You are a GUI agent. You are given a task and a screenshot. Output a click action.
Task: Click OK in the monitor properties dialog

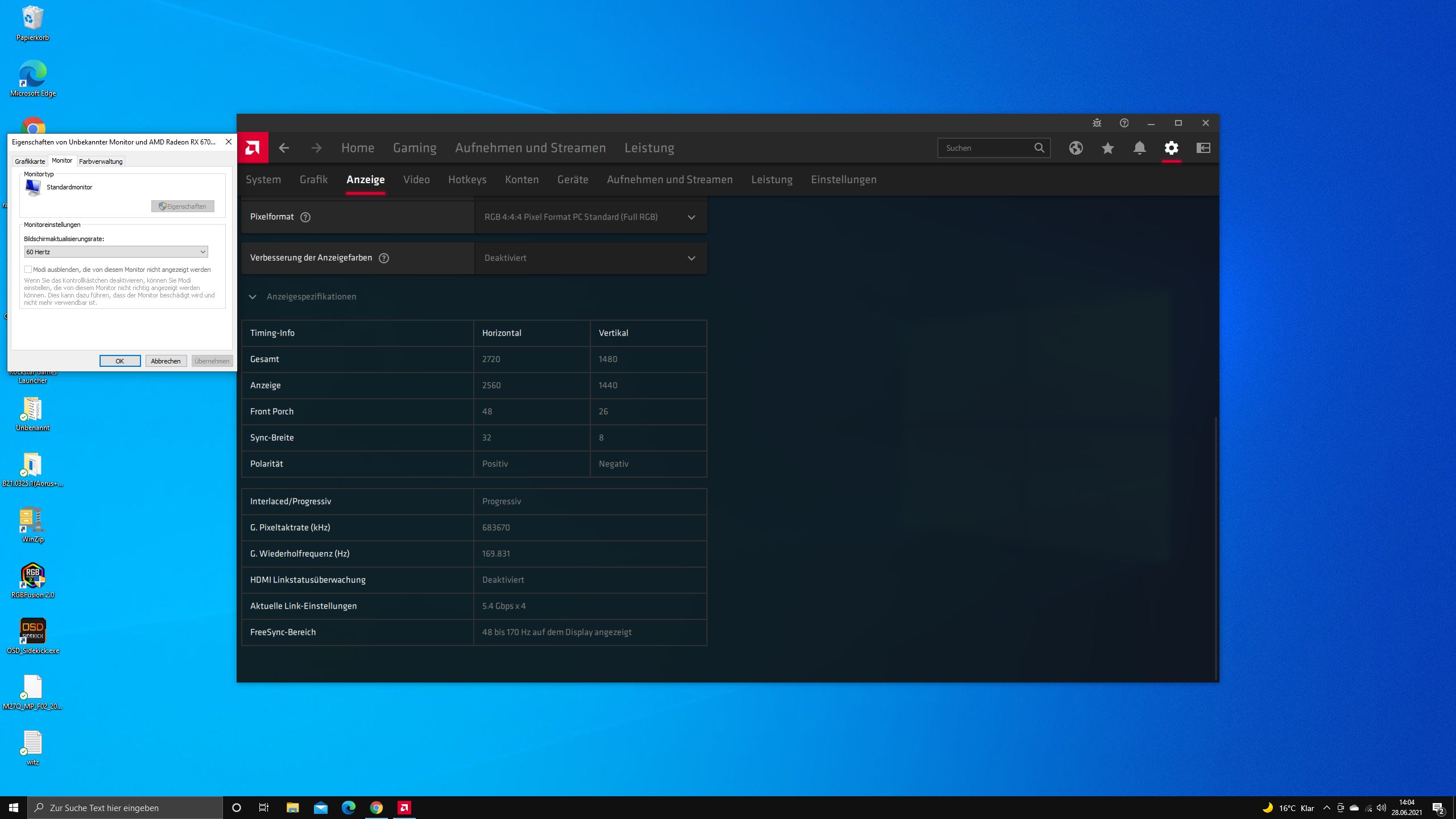click(x=119, y=361)
